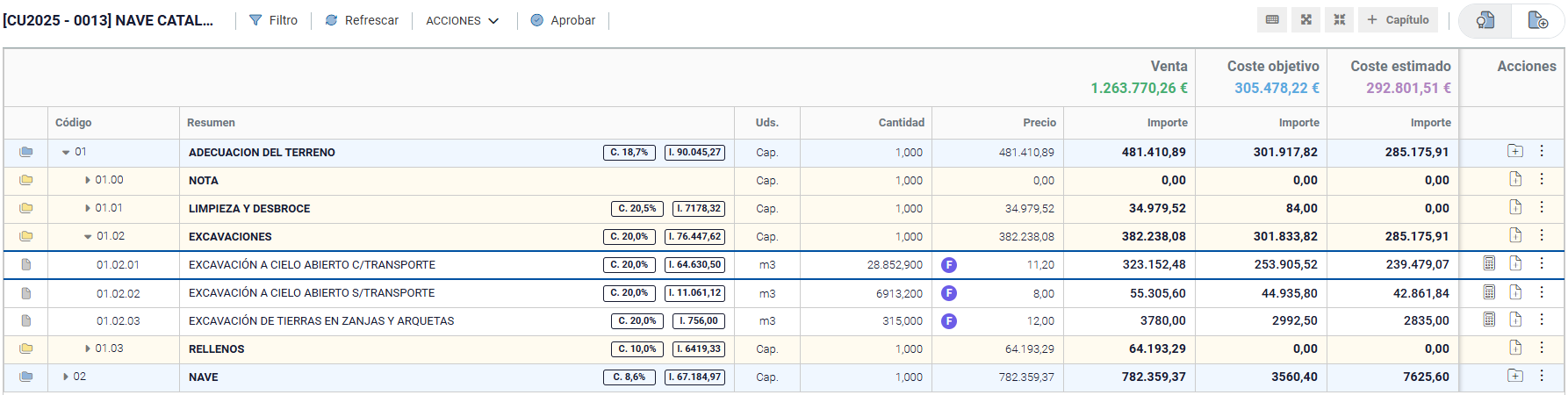
Task: Open calculator icon for row 01.02.01
Action: pyautogui.click(x=1489, y=263)
